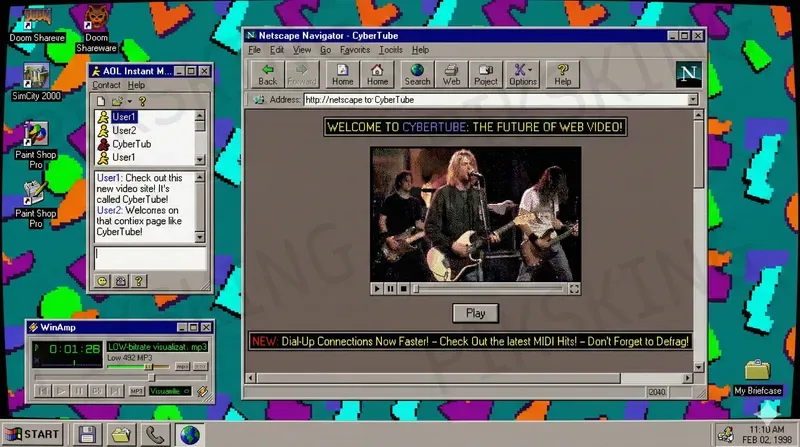Viewport: 800px width, 447px height.
Task: Skip to previous track in WinAmp
Action: 43,391
